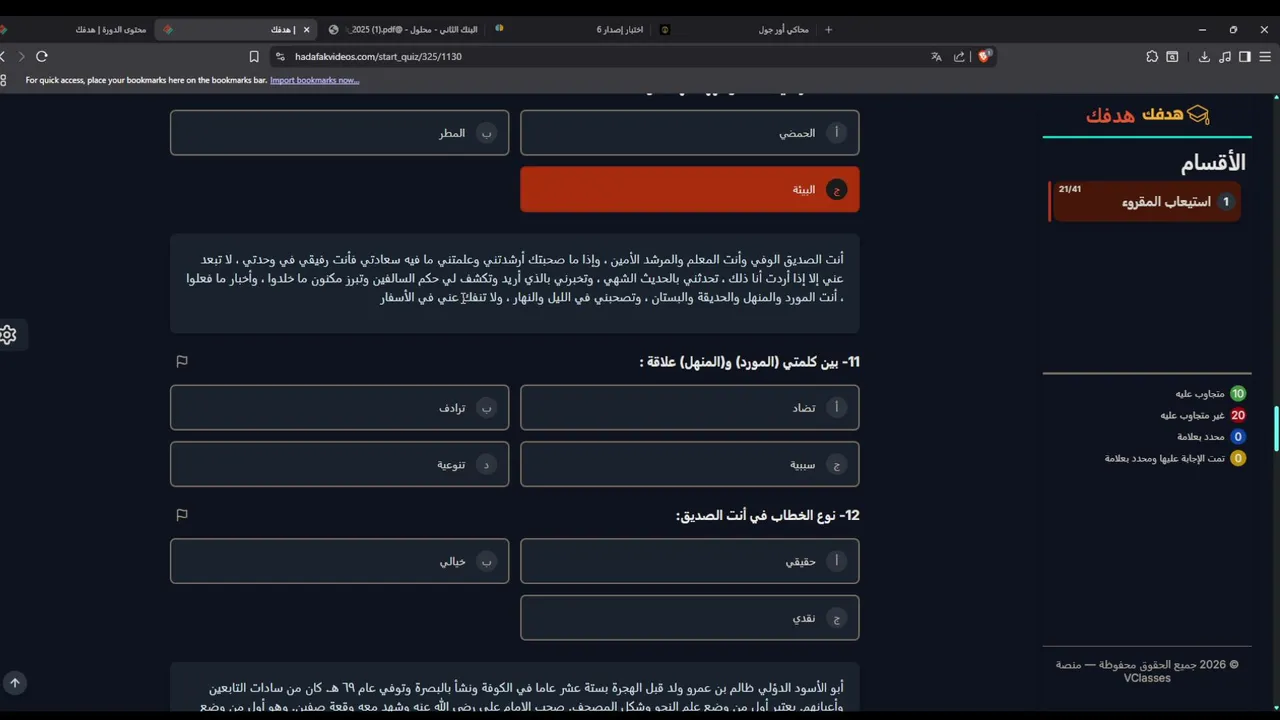Switch to محتوى الدورة | هدفك tab
Viewport: 1280px width, 720px height.
pos(112,29)
